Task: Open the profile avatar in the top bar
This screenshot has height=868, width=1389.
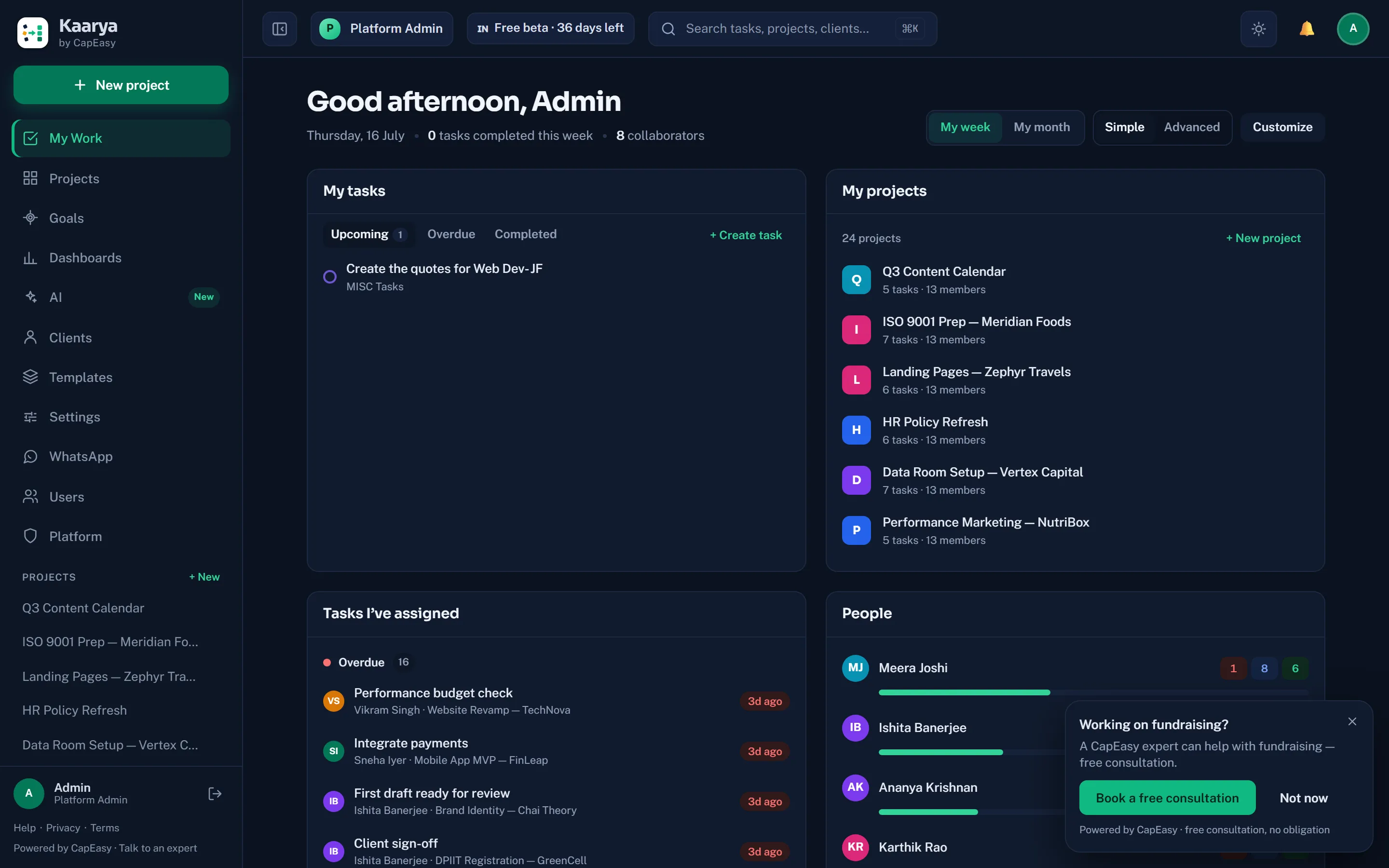Action: pyautogui.click(x=1353, y=29)
